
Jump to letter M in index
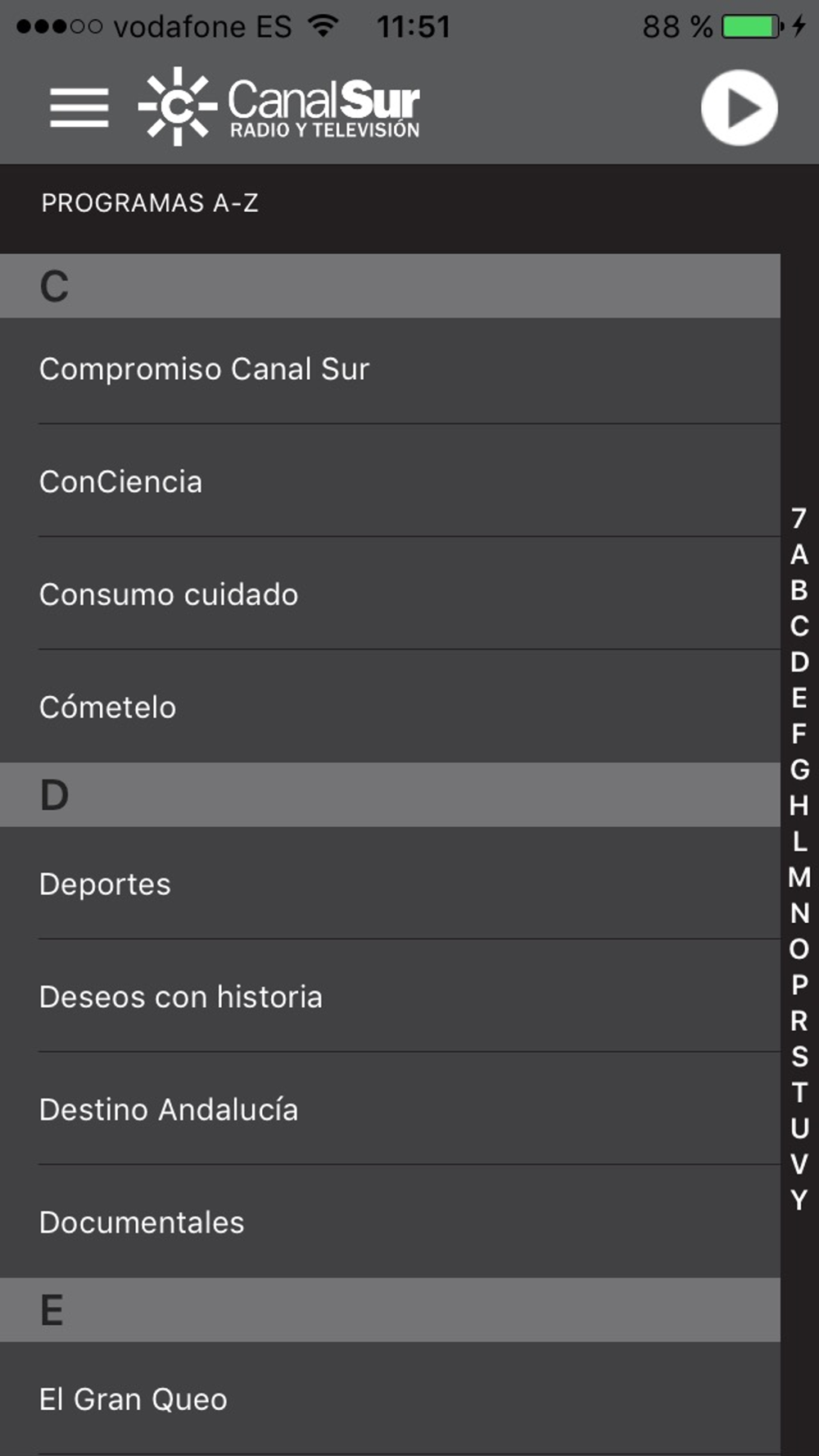tap(799, 877)
